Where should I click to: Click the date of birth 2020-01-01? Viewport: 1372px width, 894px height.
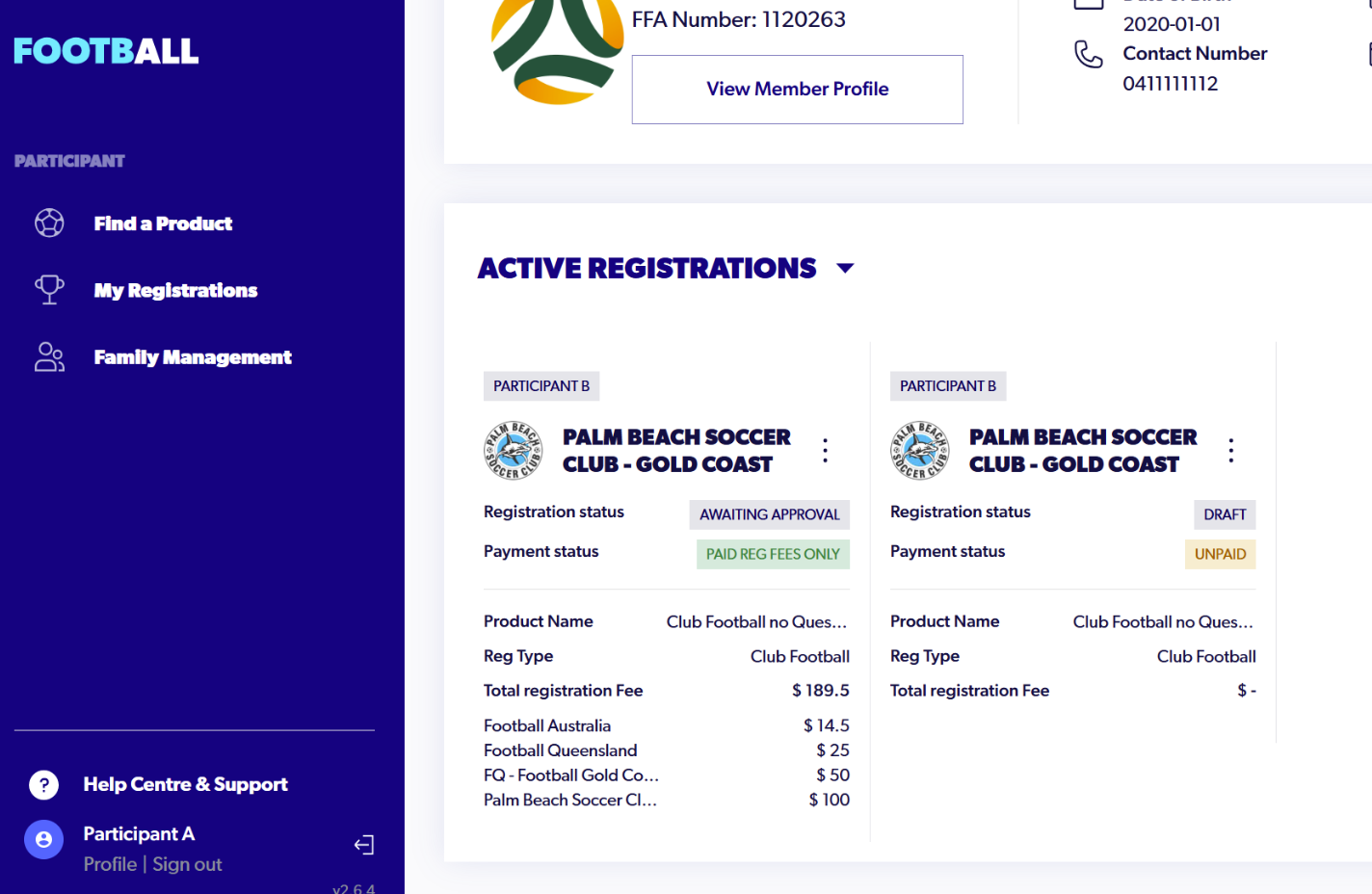[1172, 24]
